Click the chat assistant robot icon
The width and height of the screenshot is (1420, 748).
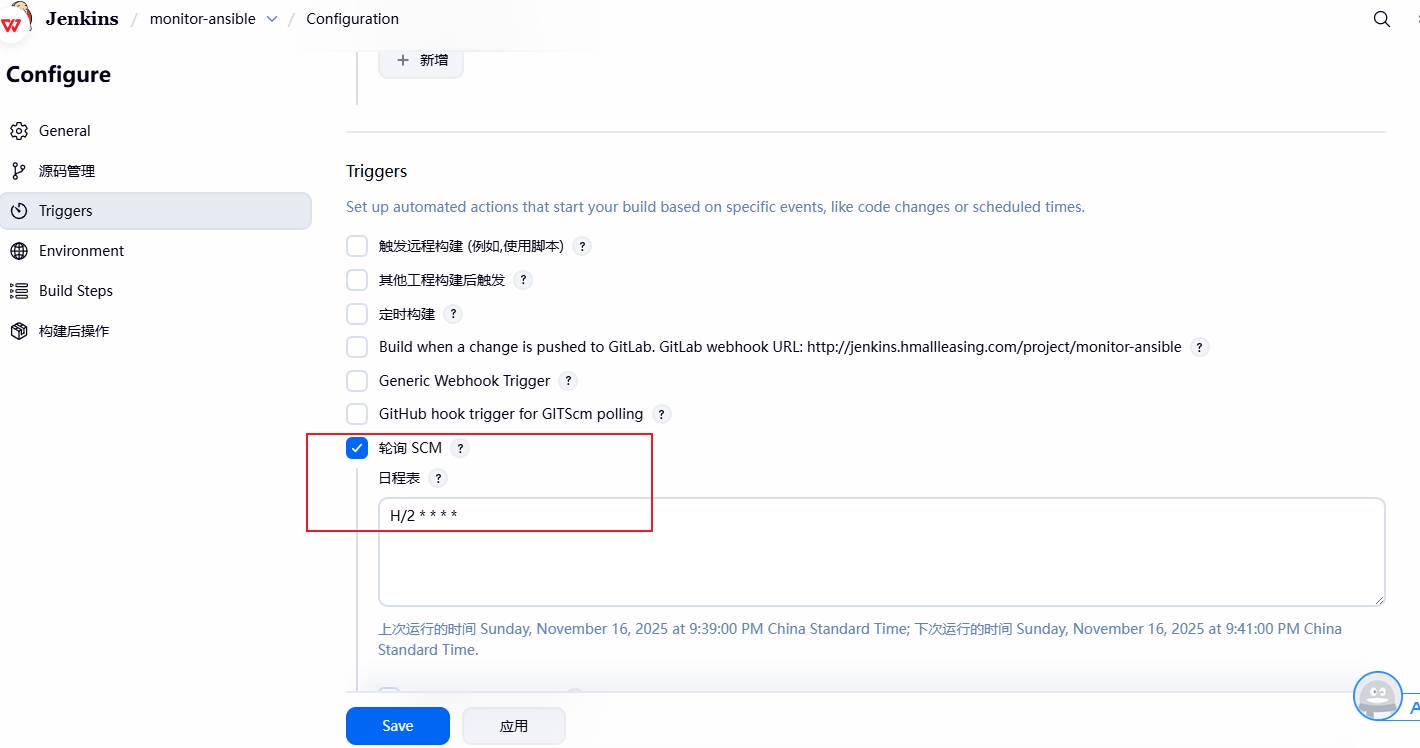(1378, 695)
